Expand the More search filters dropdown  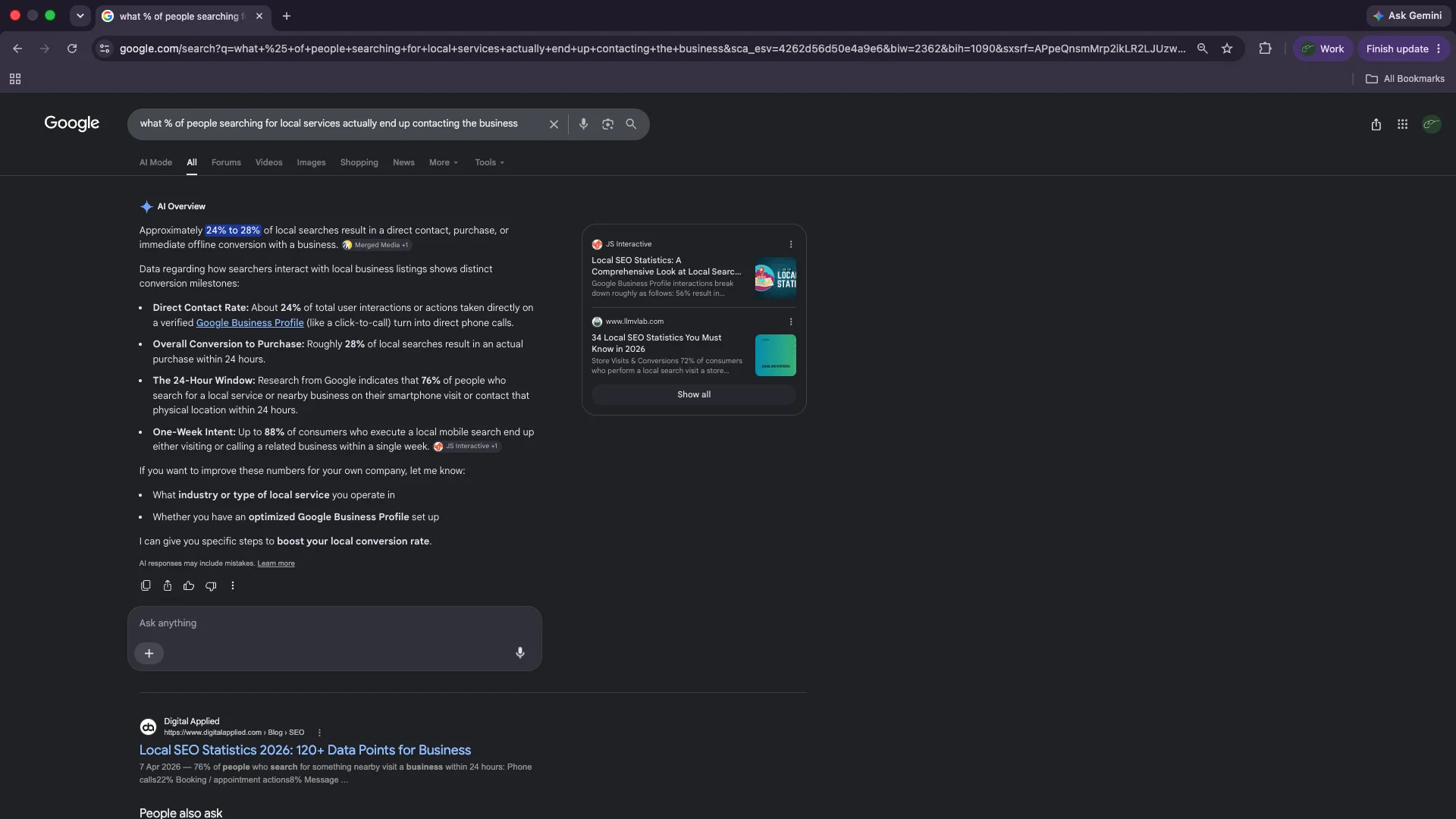[444, 162]
